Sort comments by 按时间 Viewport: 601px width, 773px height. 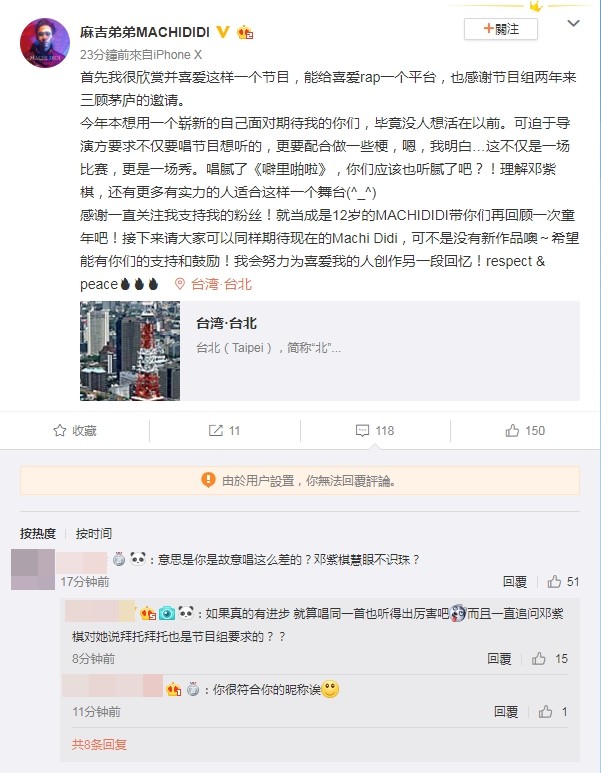pyautogui.click(x=94, y=533)
